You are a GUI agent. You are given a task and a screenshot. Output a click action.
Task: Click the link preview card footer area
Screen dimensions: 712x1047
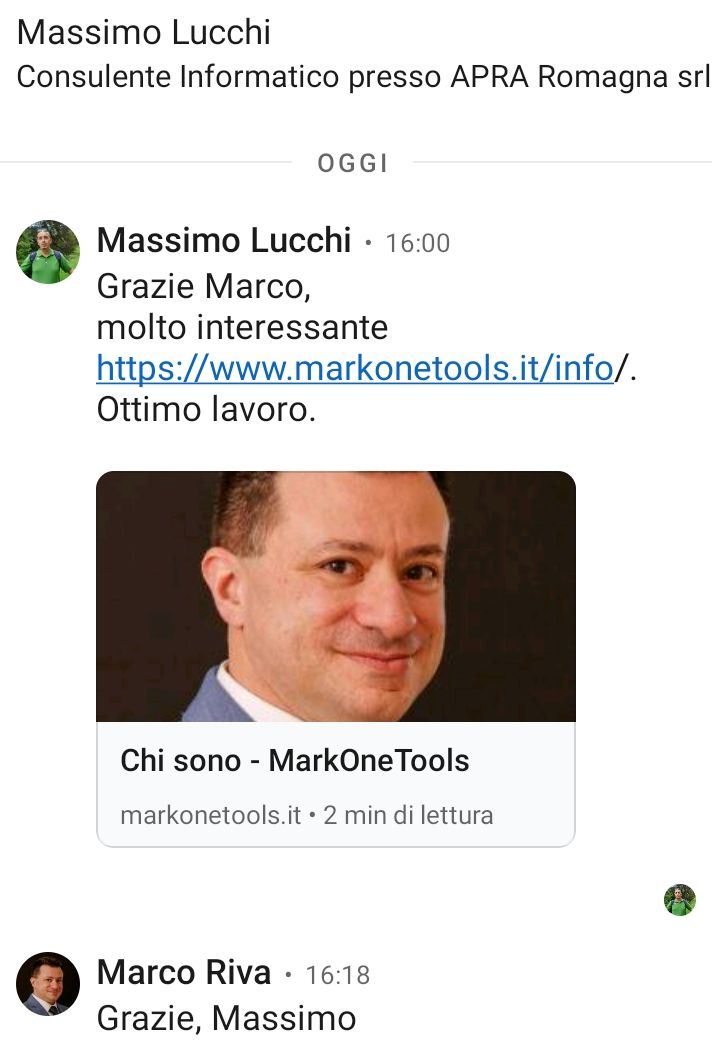[336, 785]
